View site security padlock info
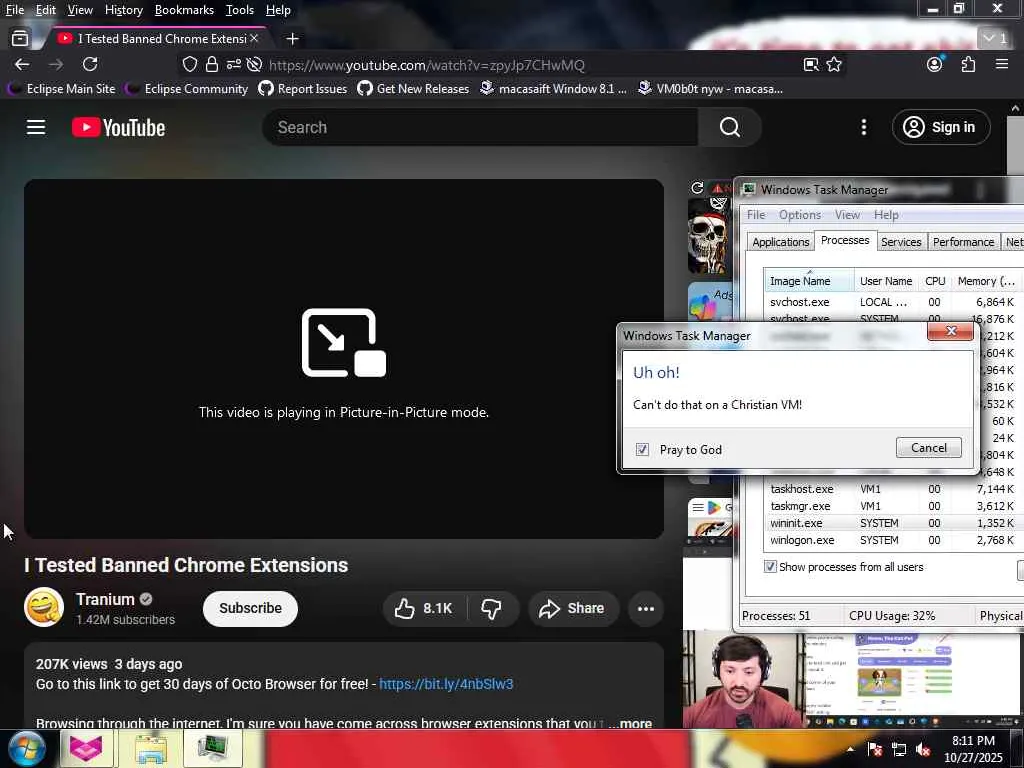 (x=212, y=64)
